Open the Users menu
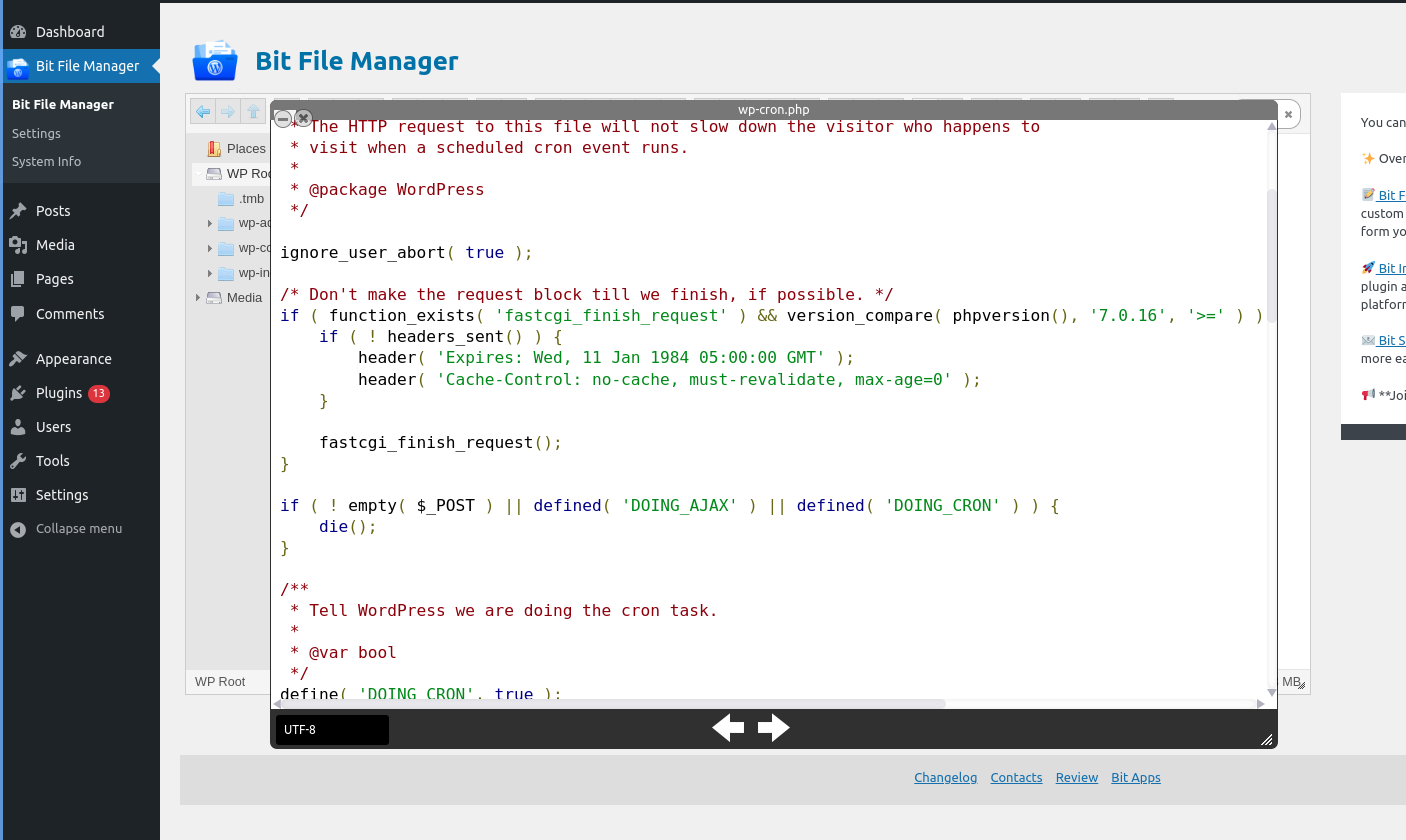Viewport: 1406px width, 840px height. [x=80, y=427]
